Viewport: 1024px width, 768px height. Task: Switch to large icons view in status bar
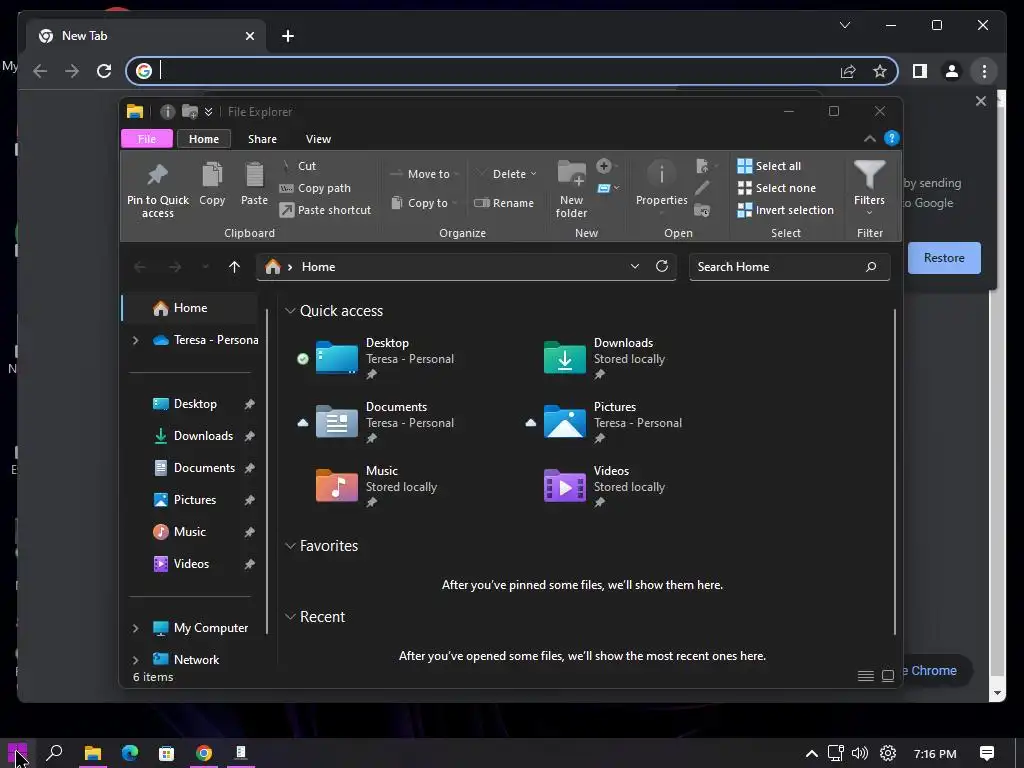click(x=888, y=676)
